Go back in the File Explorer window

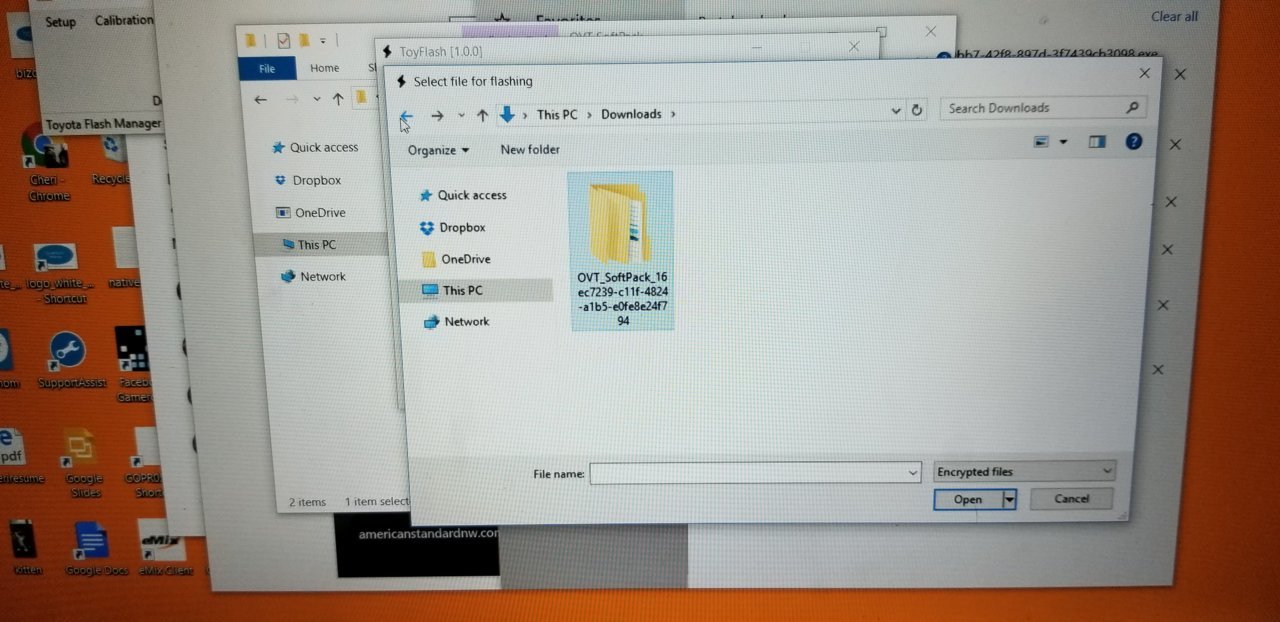[261, 99]
